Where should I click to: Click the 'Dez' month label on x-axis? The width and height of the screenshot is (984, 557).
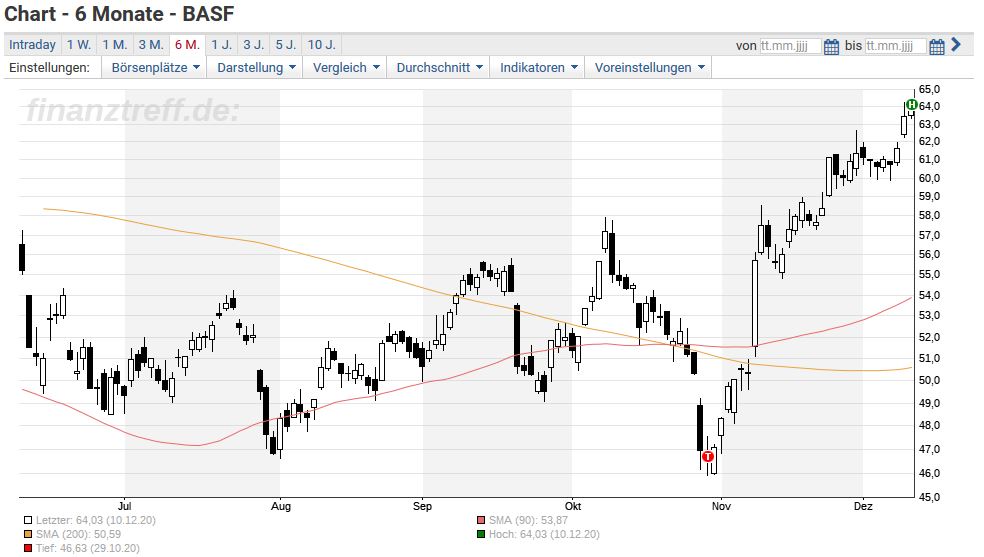863,506
